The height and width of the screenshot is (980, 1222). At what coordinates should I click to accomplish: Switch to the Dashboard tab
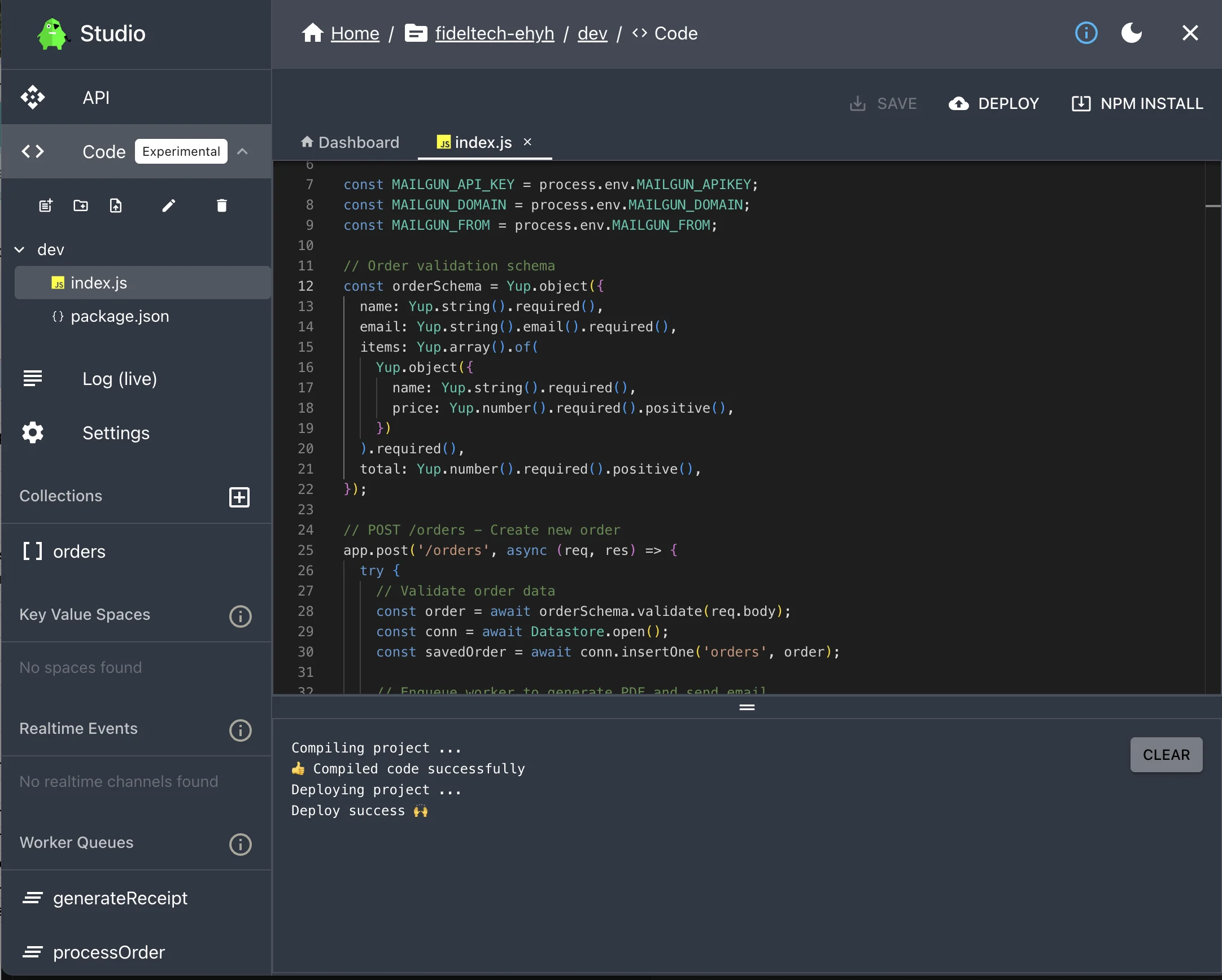point(350,142)
